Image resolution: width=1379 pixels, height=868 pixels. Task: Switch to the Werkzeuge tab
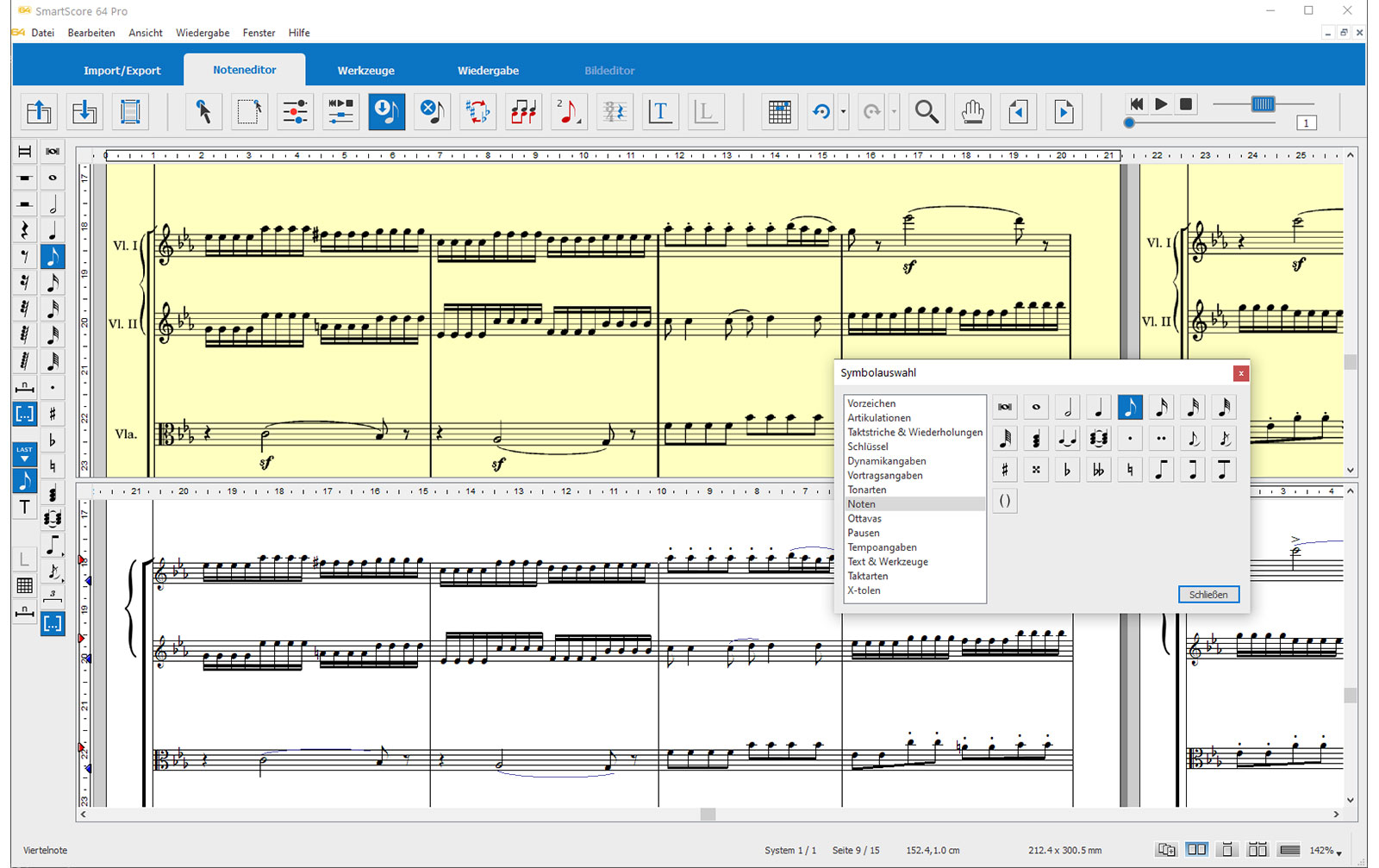[366, 71]
